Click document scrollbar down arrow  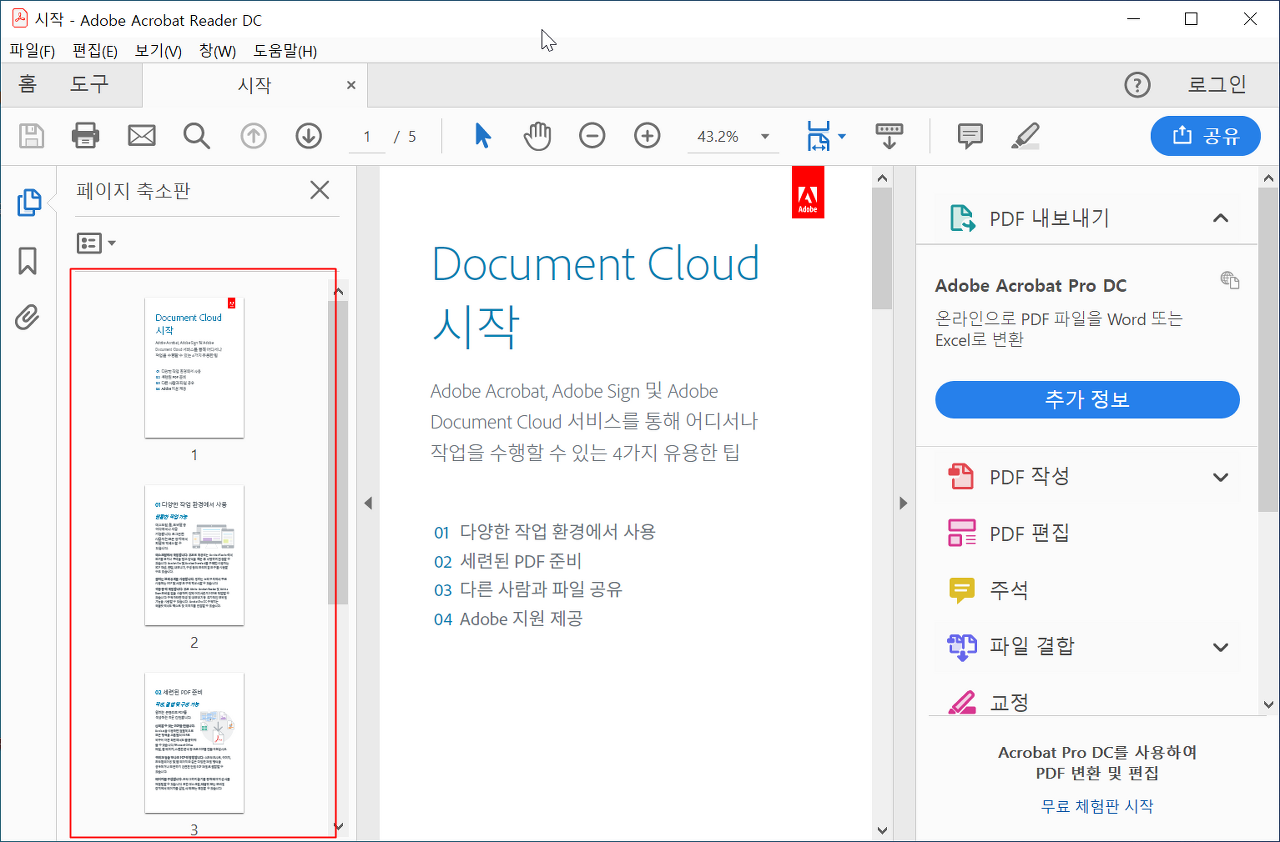[x=881, y=830]
